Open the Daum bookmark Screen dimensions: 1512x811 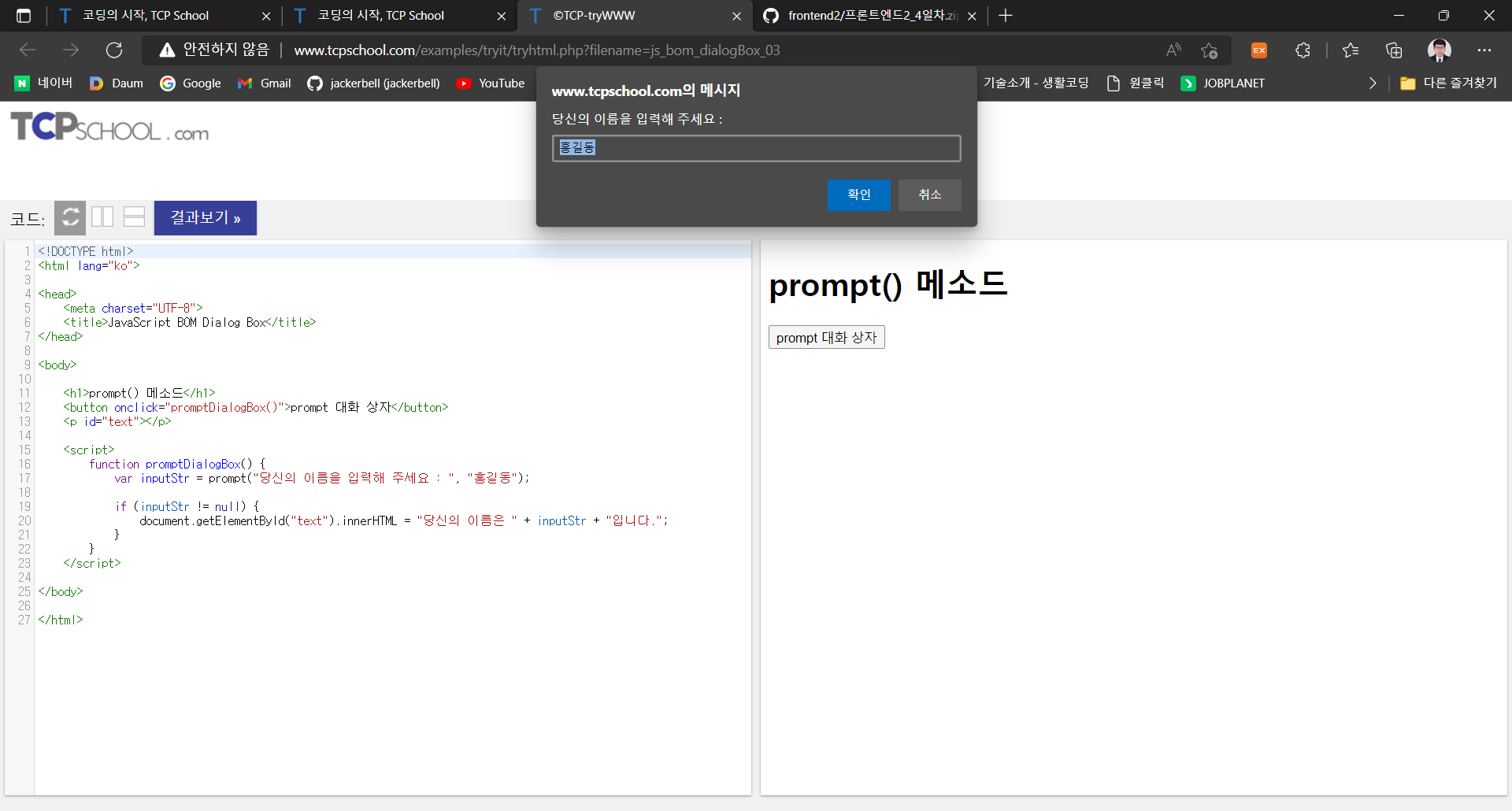pyautogui.click(x=117, y=83)
